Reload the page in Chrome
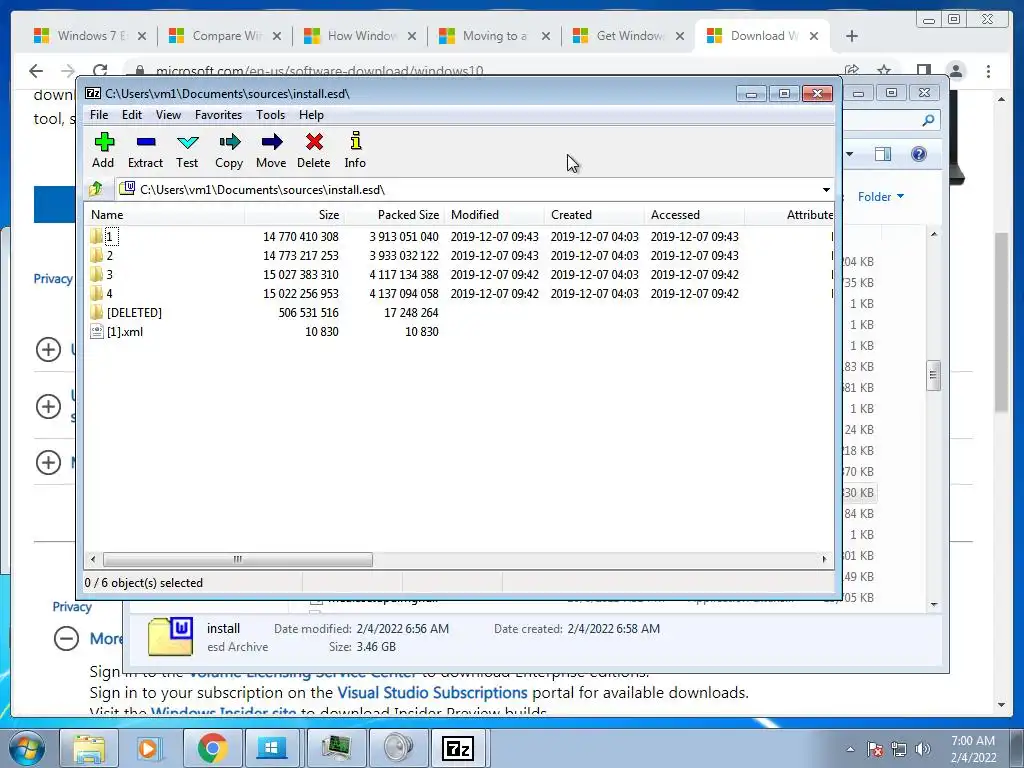 point(100,71)
